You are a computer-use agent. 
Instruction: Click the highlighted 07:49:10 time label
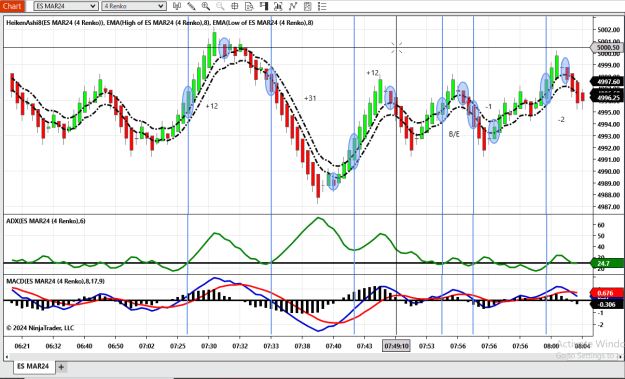(x=396, y=346)
